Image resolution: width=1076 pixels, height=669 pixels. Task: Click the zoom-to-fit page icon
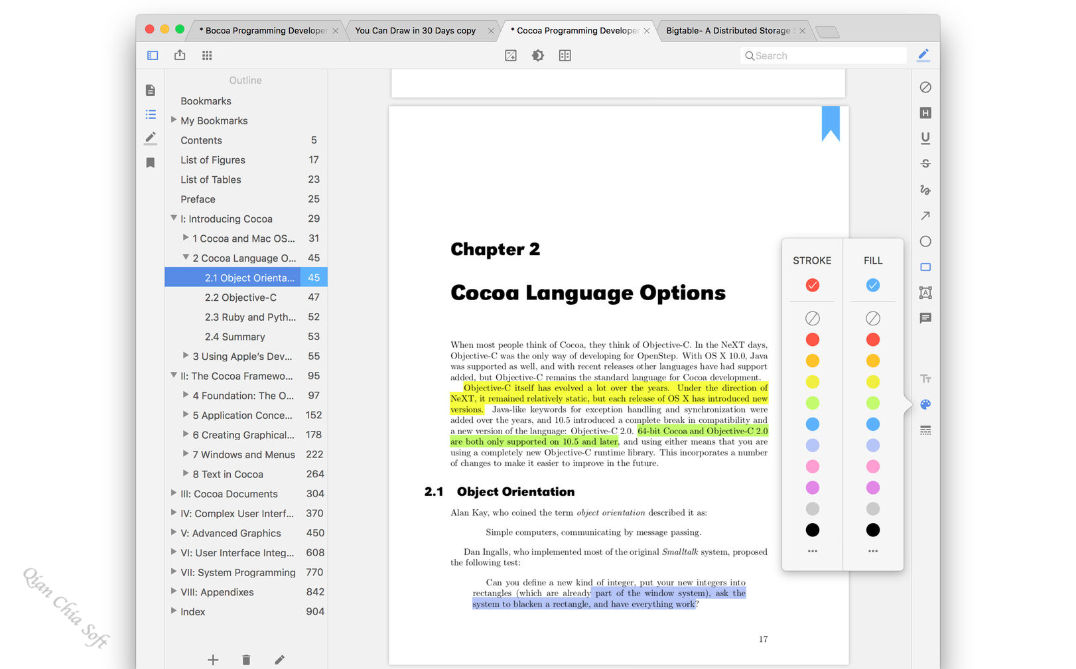pos(511,56)
